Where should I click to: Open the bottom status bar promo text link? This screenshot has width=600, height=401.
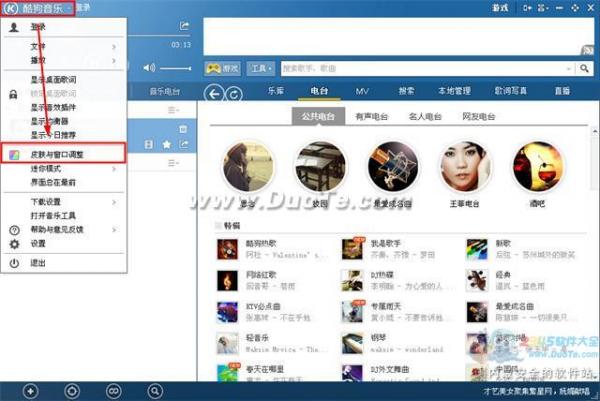536,391
